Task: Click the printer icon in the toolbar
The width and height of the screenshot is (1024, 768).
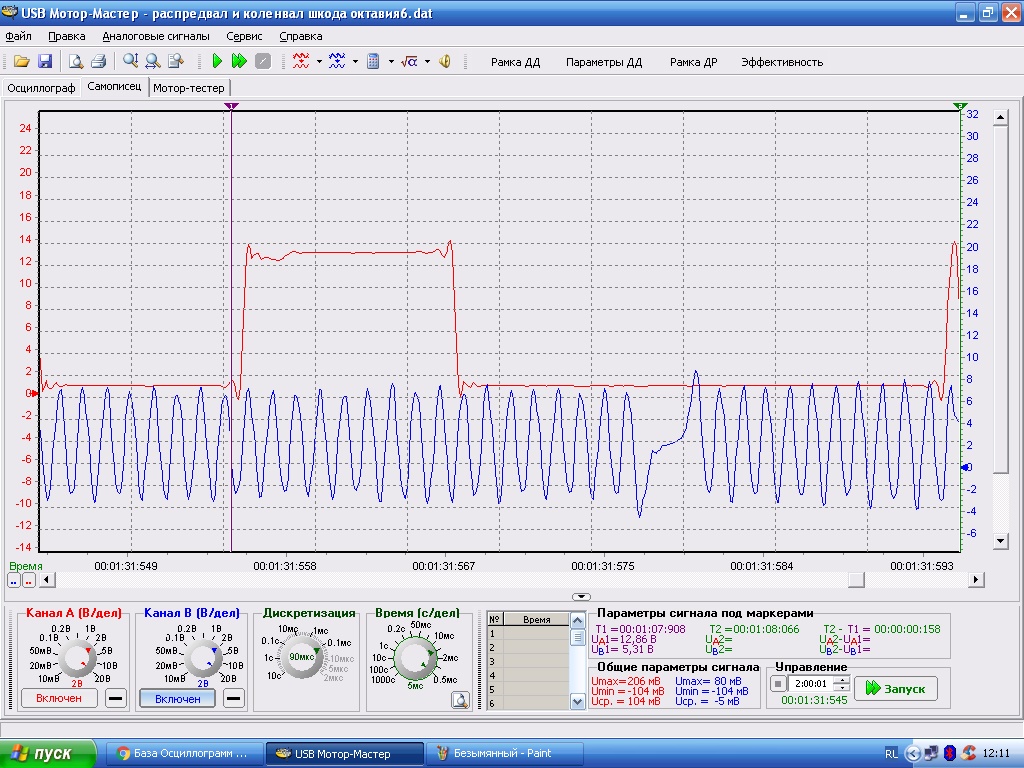Action: [99, 62]
